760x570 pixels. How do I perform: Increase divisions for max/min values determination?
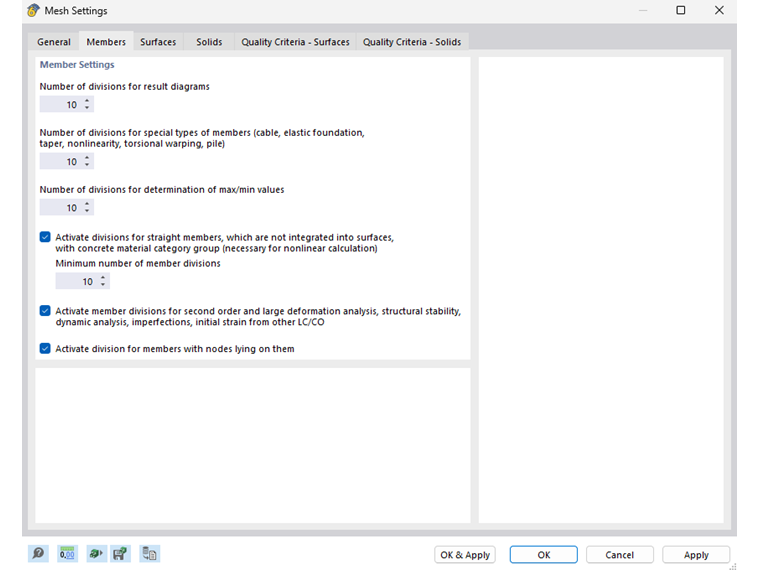click(x=87, y=204)
